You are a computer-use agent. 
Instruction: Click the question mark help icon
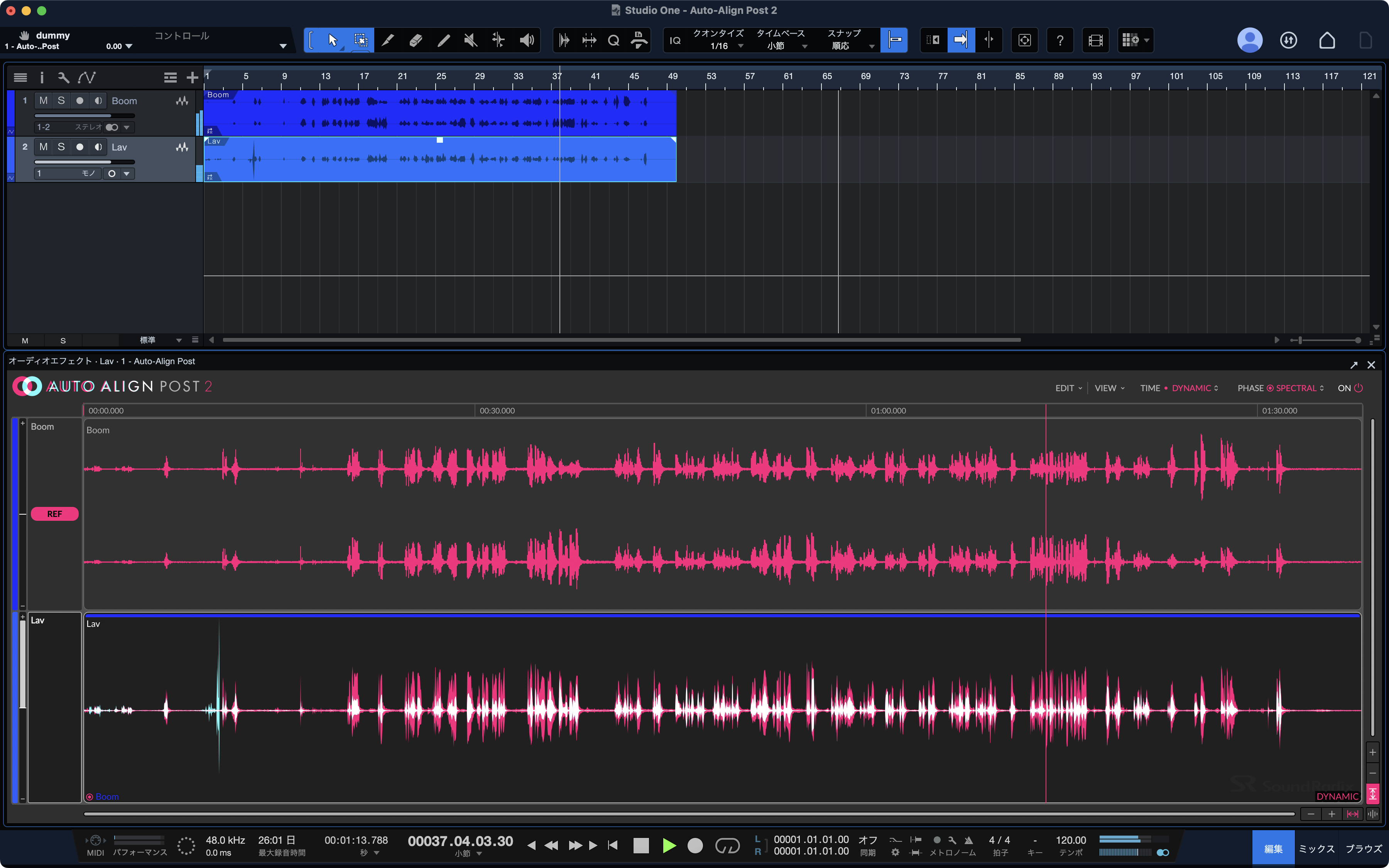coord(1059,40)
